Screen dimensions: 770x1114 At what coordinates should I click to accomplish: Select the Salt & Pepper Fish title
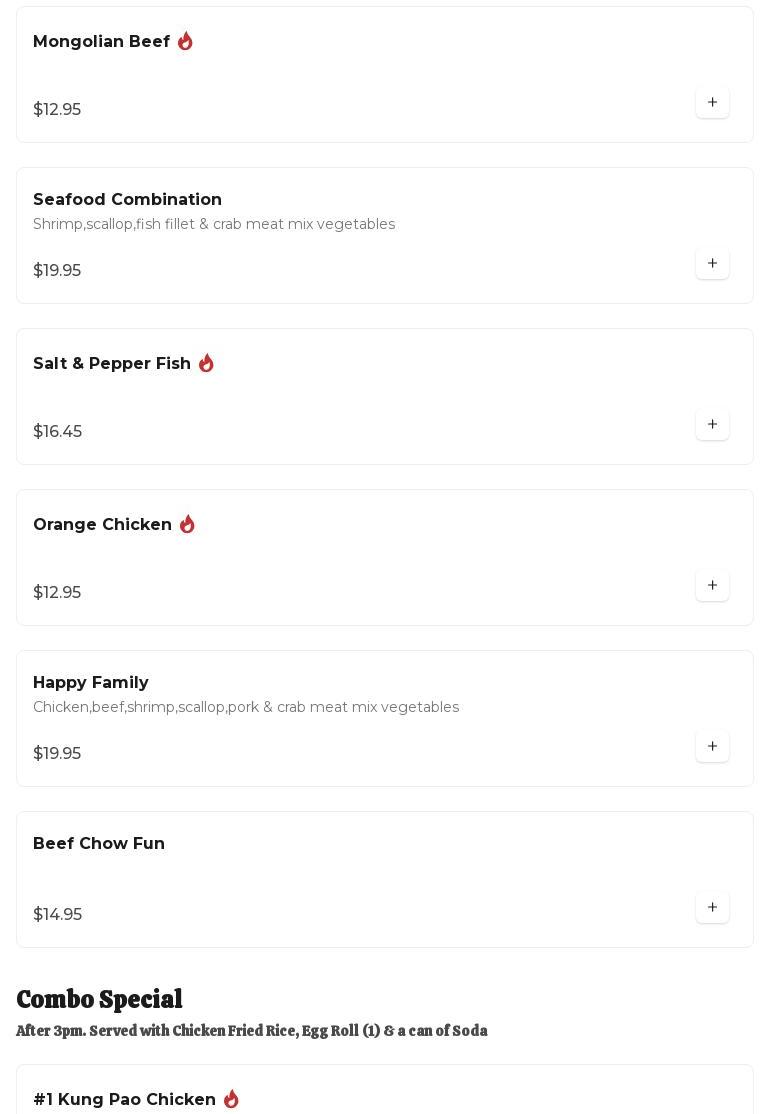point(112,364)
